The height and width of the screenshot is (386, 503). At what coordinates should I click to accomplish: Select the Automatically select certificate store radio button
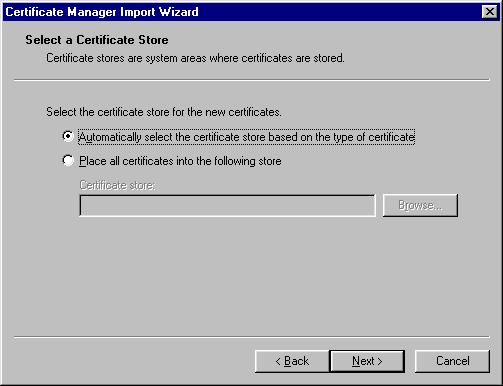(68, 136)
